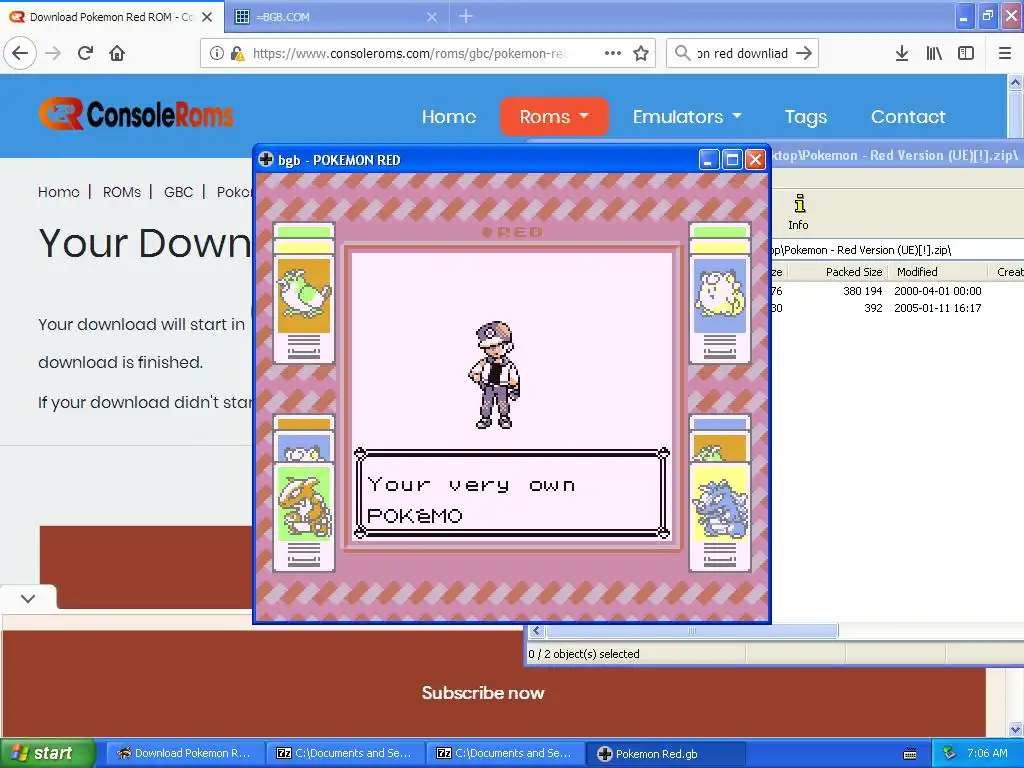Show site information icon in address bar
Image resolution: width=1024 pixels, height=768 pixels.
(217, 54)
